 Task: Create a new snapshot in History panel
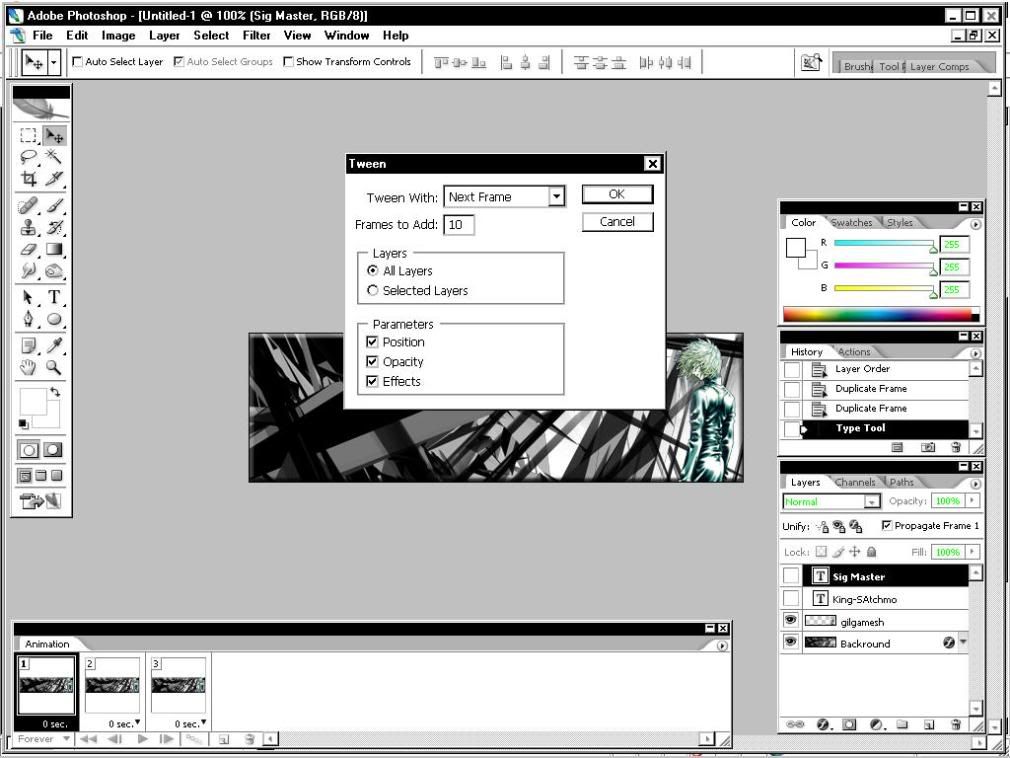(928, 447)
